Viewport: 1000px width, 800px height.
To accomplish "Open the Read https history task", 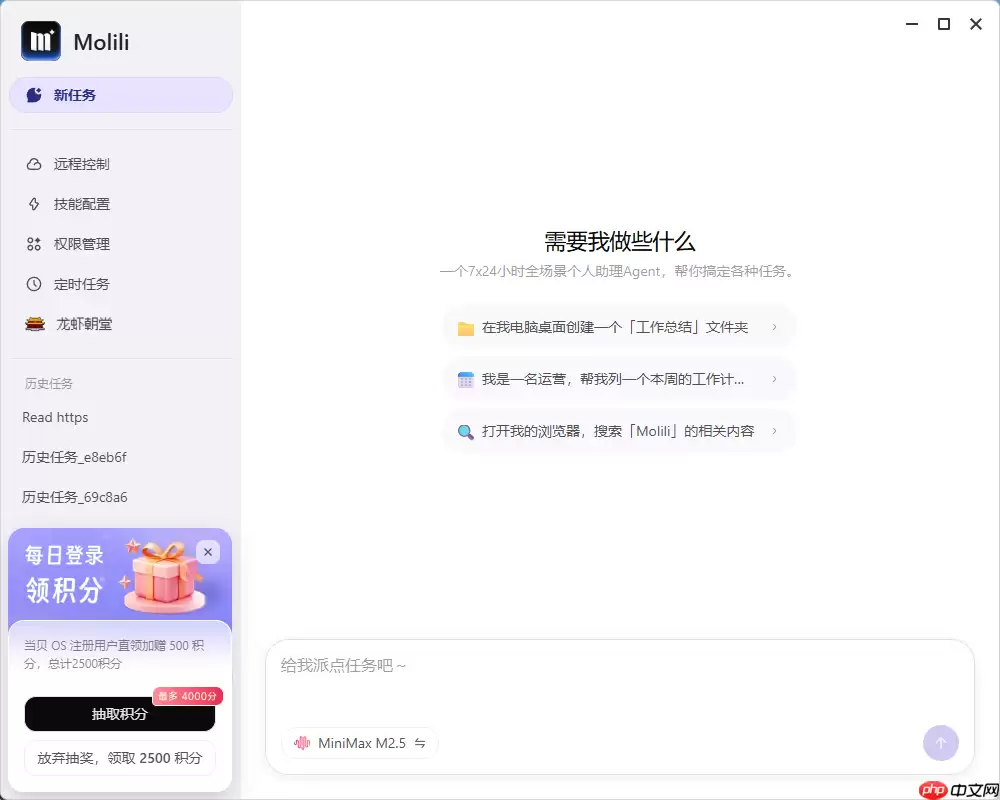I will tap(54, 417).
